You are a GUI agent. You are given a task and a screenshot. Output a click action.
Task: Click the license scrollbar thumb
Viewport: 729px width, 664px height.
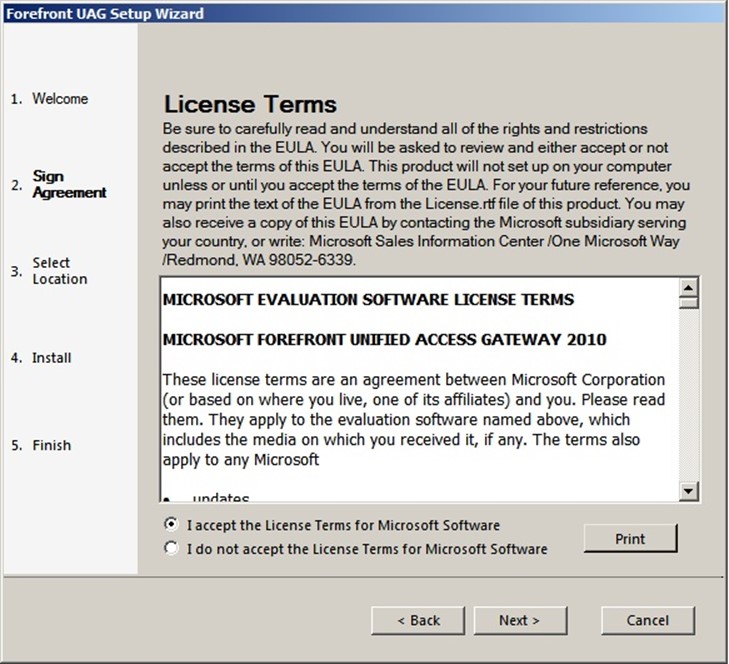click(x=688, y=303)
